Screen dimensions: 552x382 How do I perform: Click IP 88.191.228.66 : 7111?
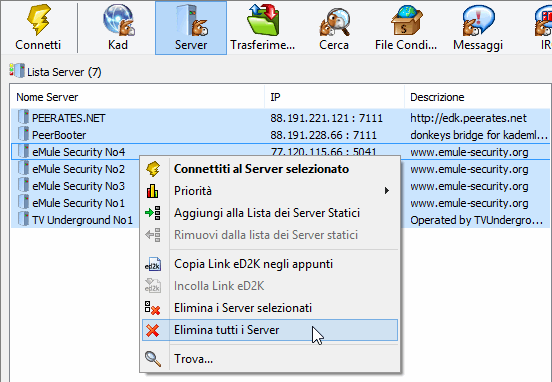(x=323, y=135)
